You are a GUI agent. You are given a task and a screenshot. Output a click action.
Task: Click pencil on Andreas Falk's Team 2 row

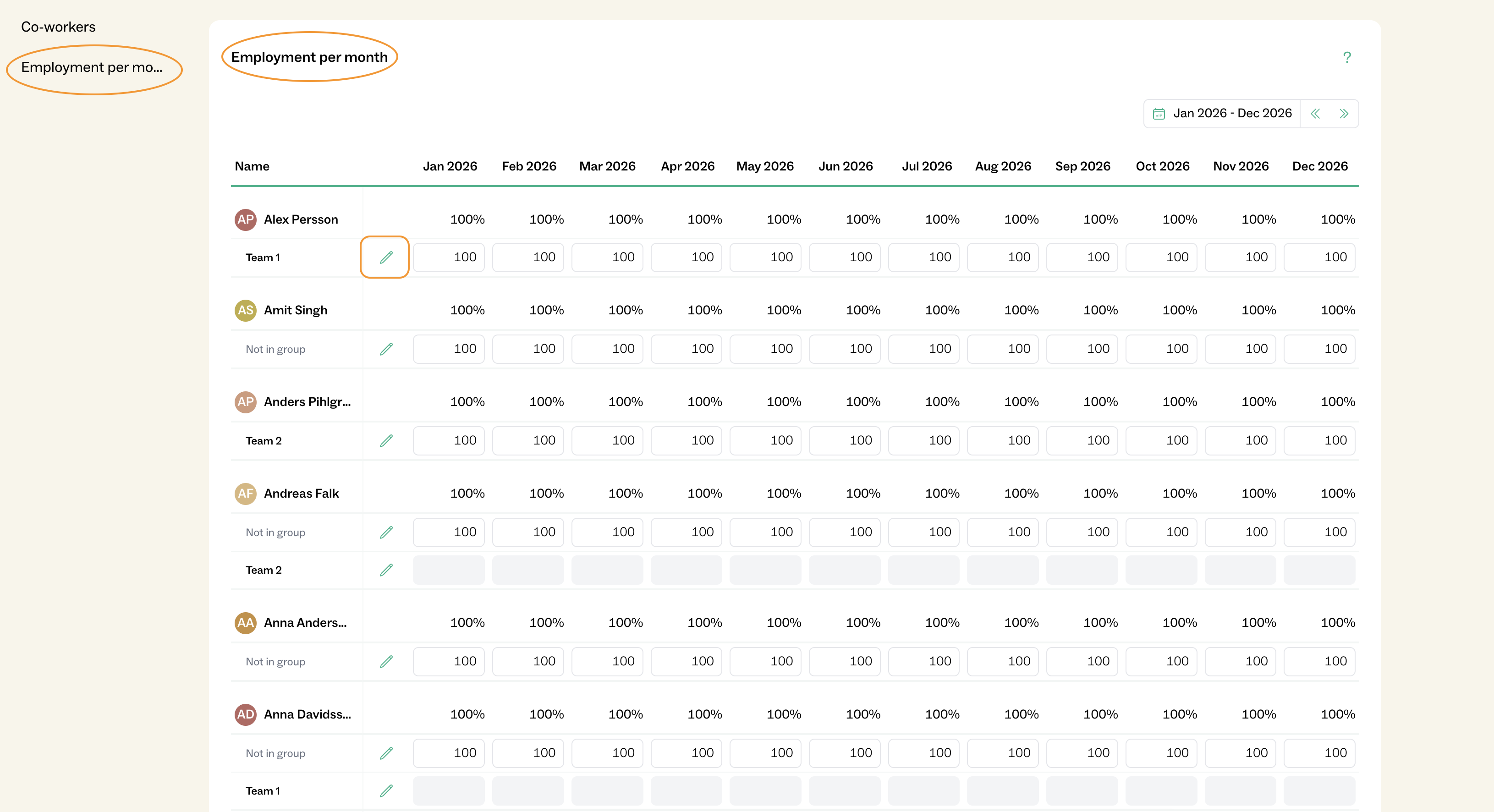[386, 570]
